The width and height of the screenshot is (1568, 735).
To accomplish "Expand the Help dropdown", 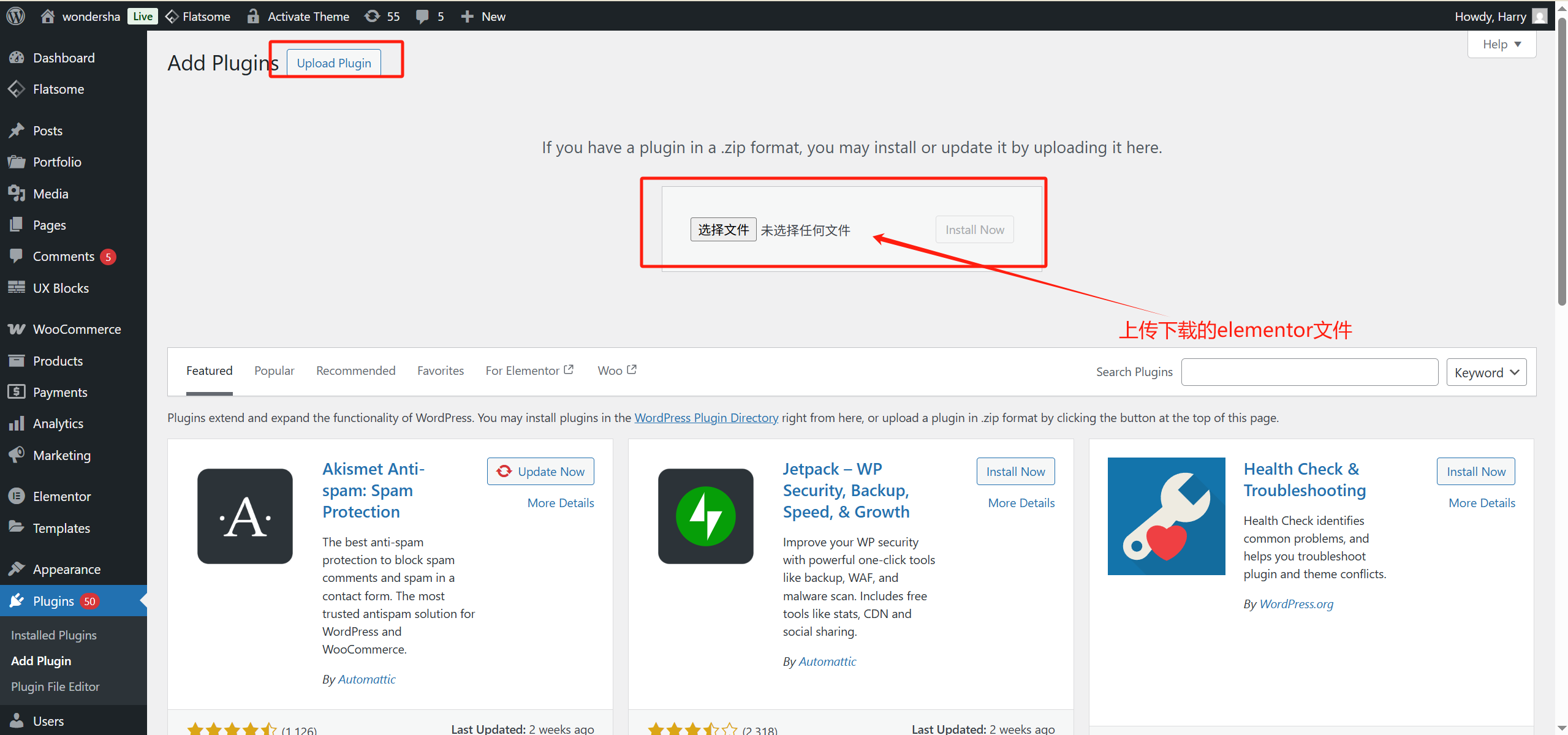I will point(1501,44).
